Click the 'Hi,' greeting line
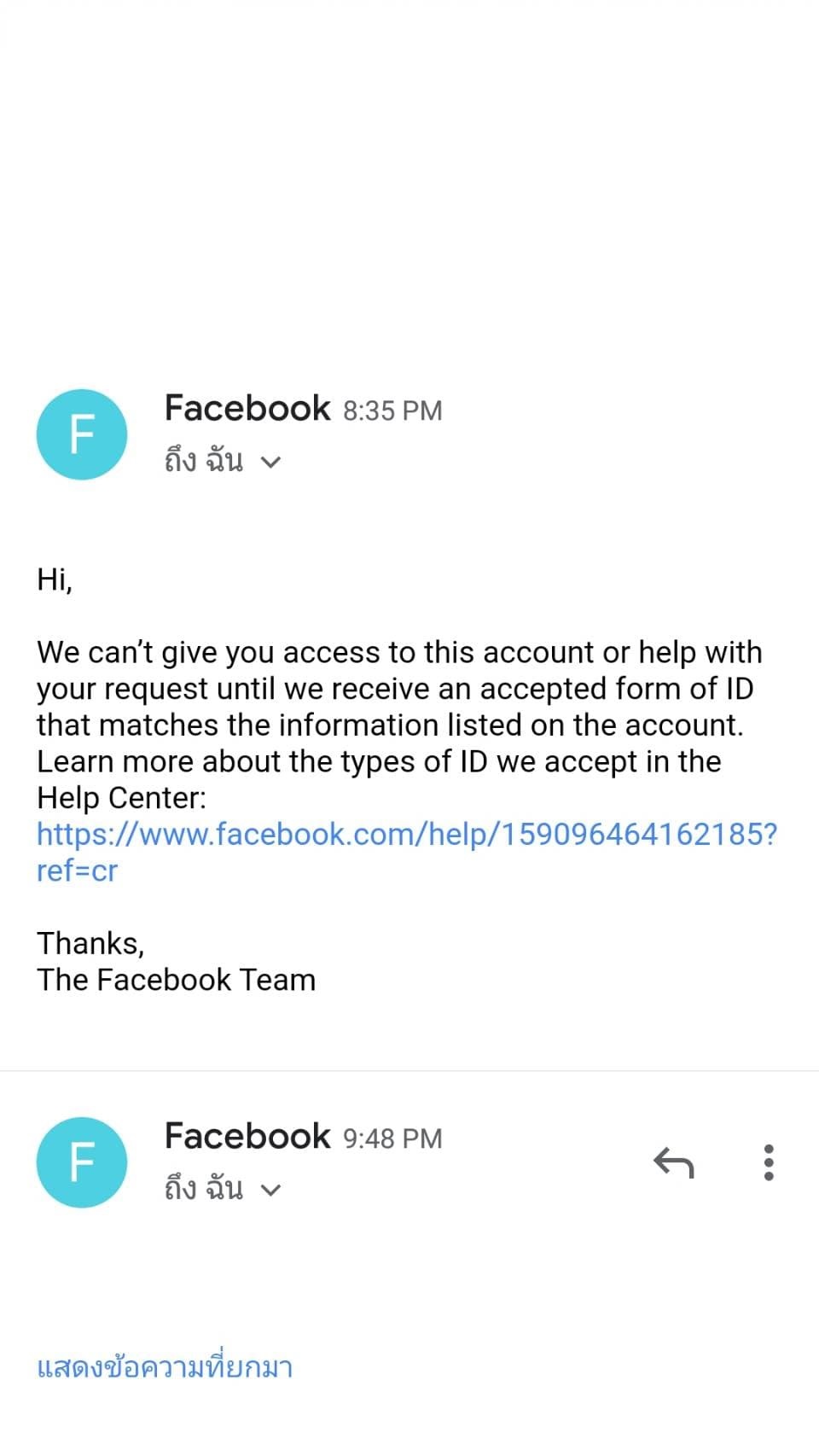 click(55, 579)
